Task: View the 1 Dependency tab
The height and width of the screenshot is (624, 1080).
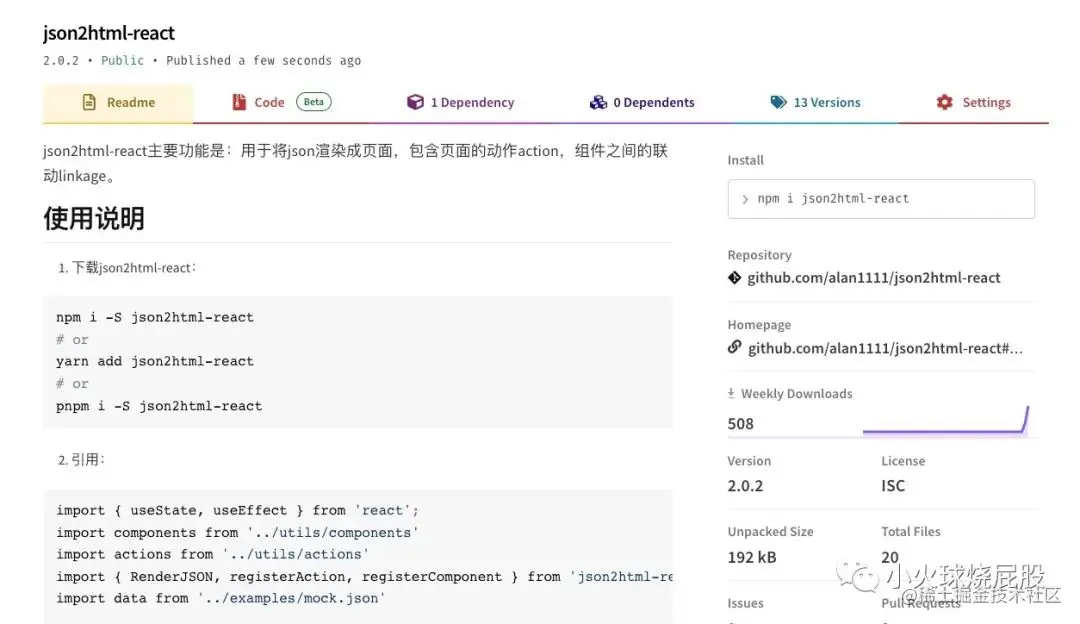Action: pos(460,103)
